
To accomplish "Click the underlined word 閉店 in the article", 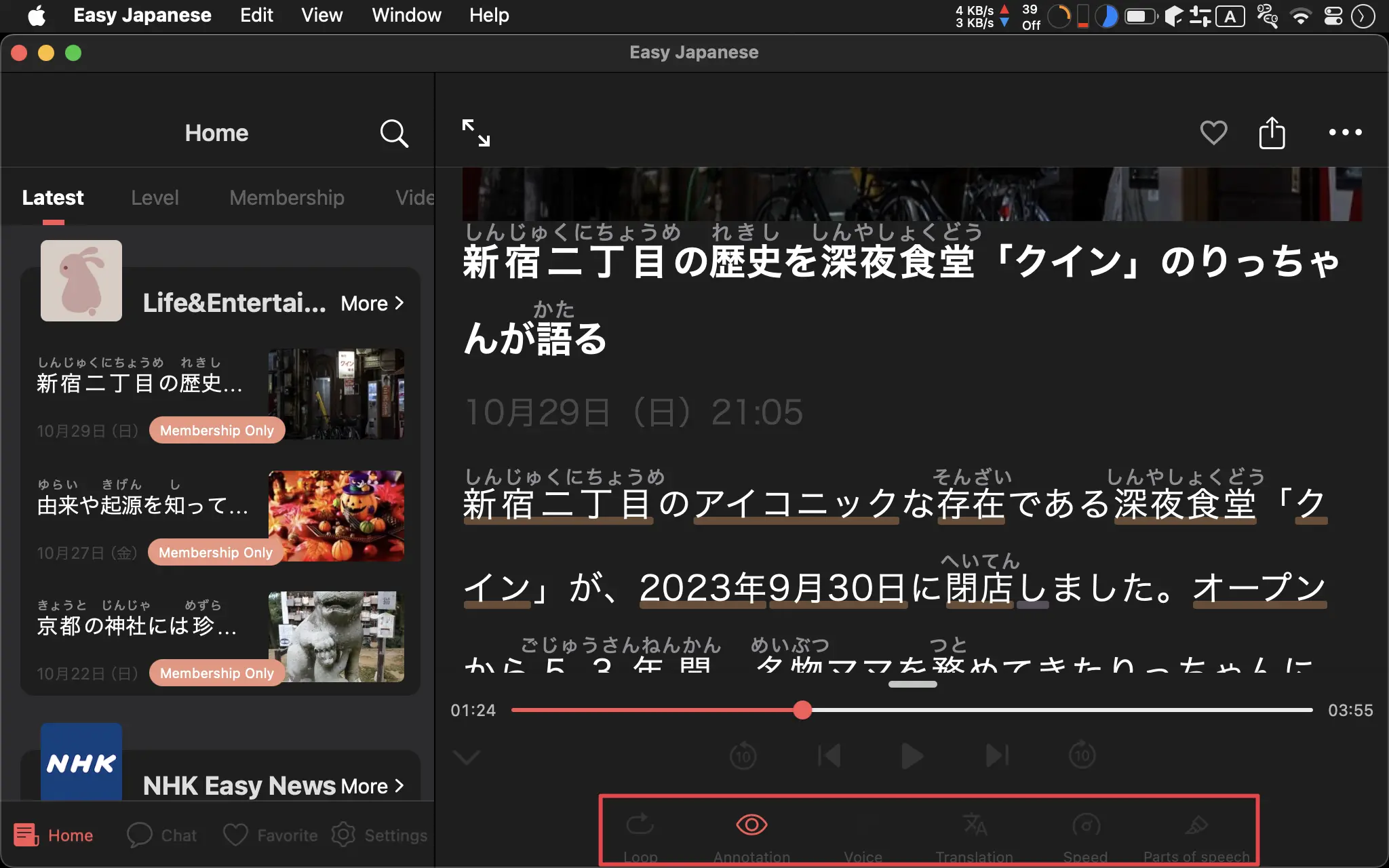I will [979, 588].
